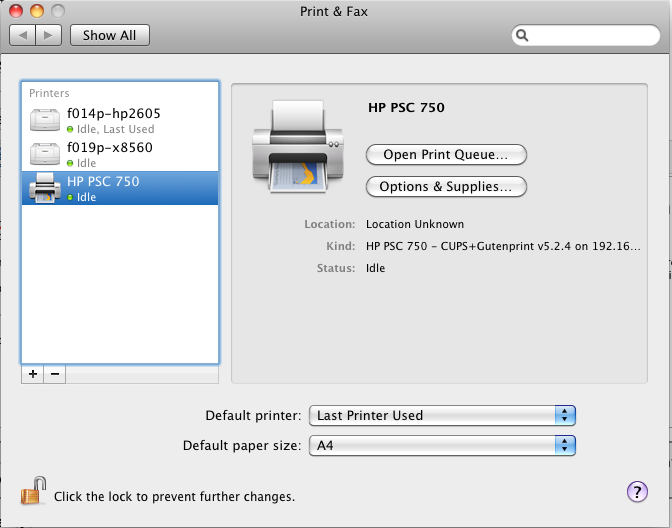The height and width of the screenshot is (528, 672).
Task: Add a printer with plus button
Action: tap(33, 374)
